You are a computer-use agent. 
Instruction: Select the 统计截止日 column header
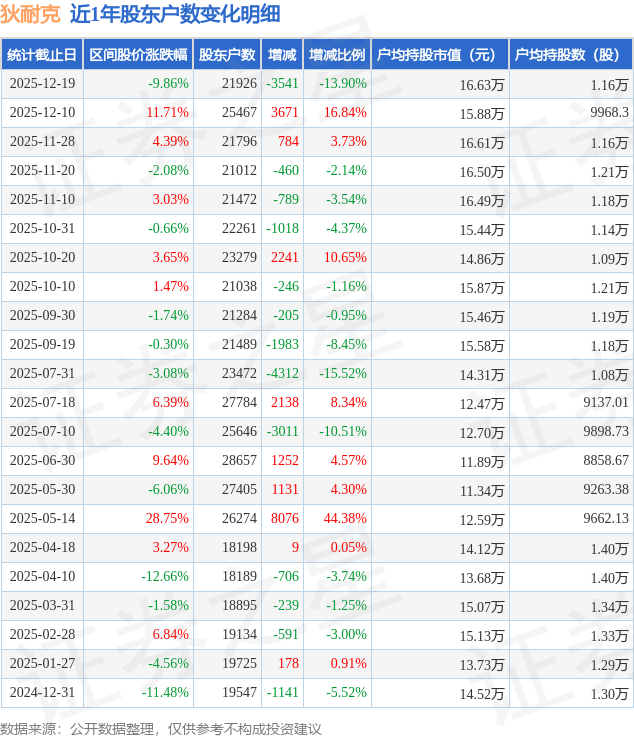[x=41, y=55]
